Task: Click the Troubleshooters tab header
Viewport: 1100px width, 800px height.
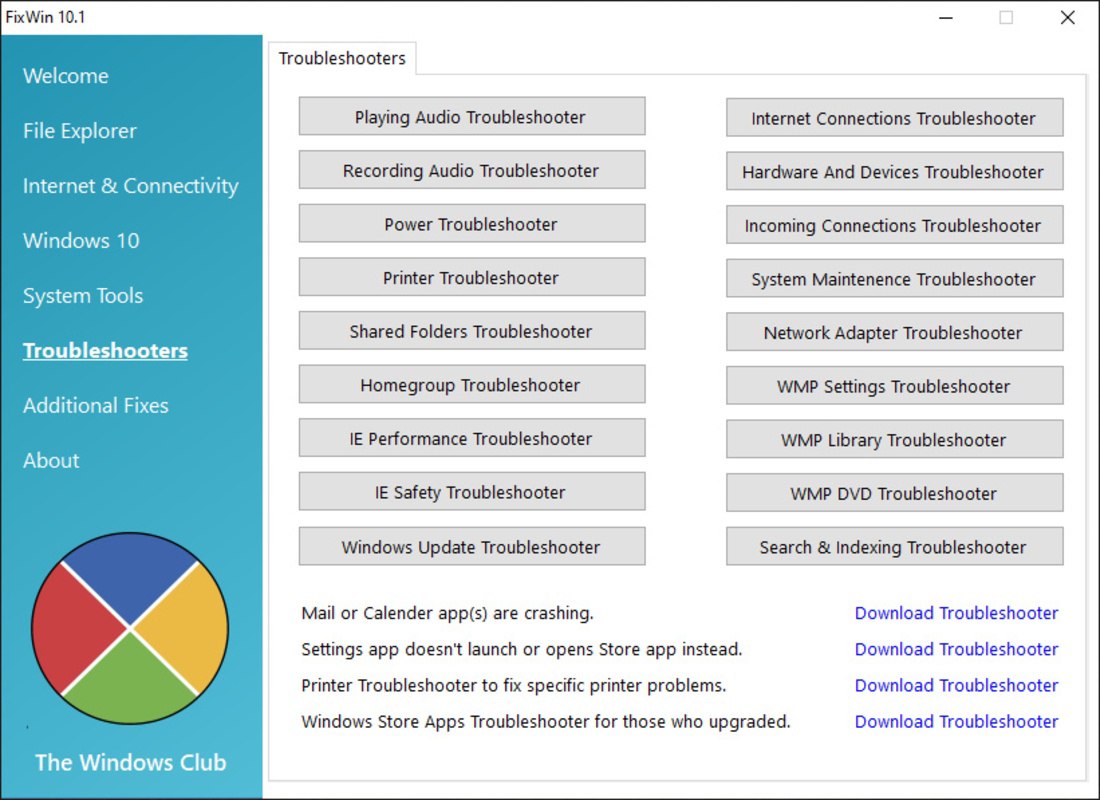Action: [x=342, y=58]
